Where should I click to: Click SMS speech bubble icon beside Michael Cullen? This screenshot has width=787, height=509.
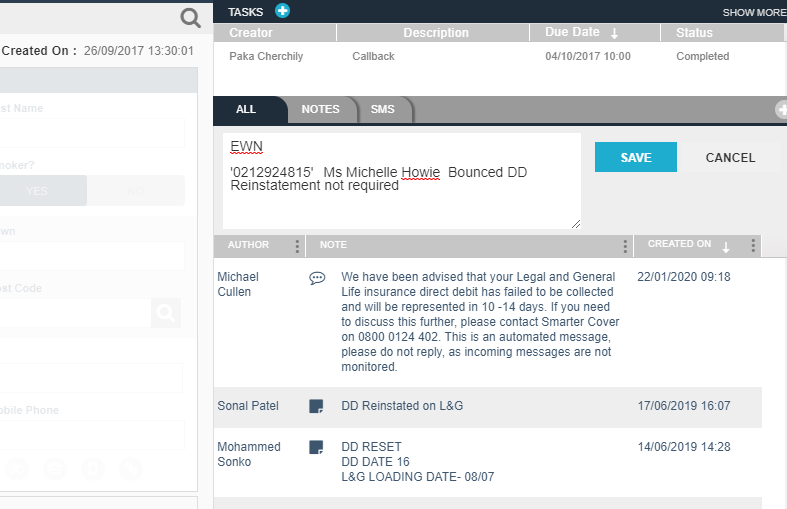click(x=316, y=278)
